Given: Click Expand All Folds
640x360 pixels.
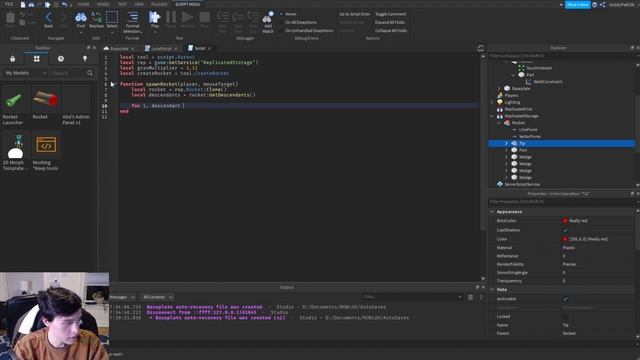Looking at the screenshot, I should 390,22.
